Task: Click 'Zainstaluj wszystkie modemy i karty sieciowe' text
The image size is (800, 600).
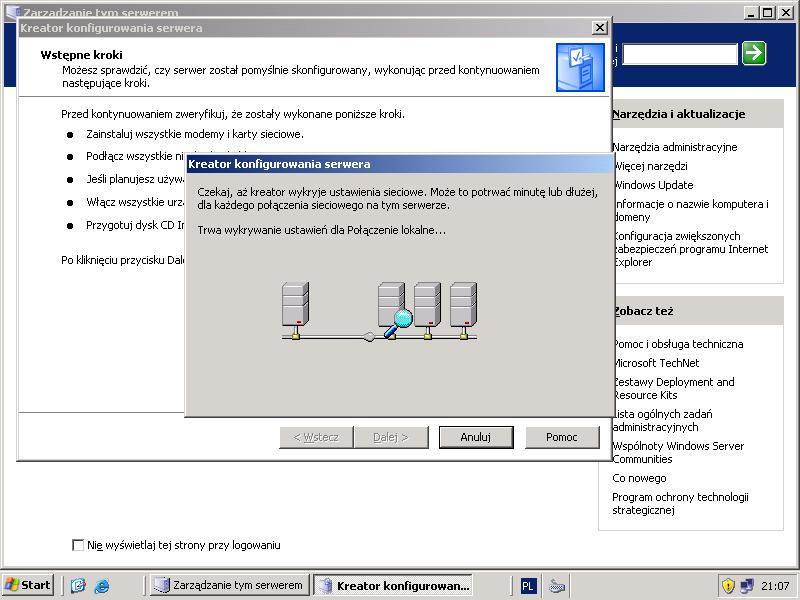Action: [195, 134]
